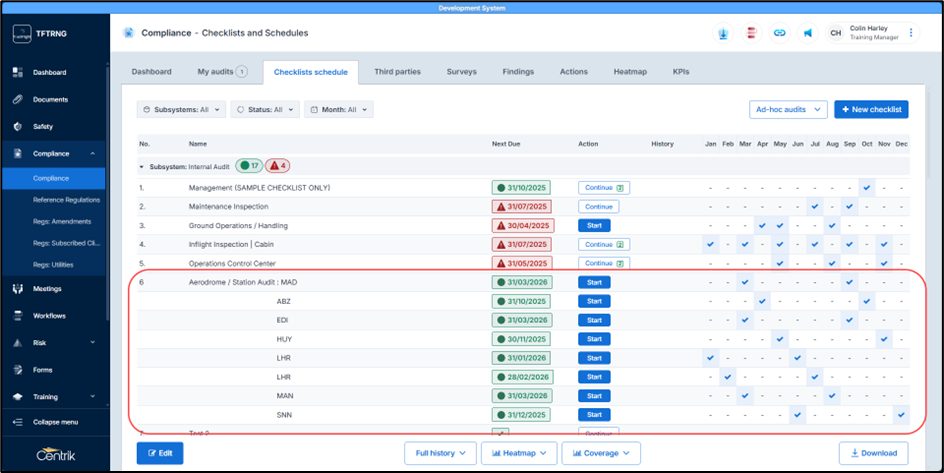
Task: Click the download tray icon in header
Action: [x=722, y=33]
